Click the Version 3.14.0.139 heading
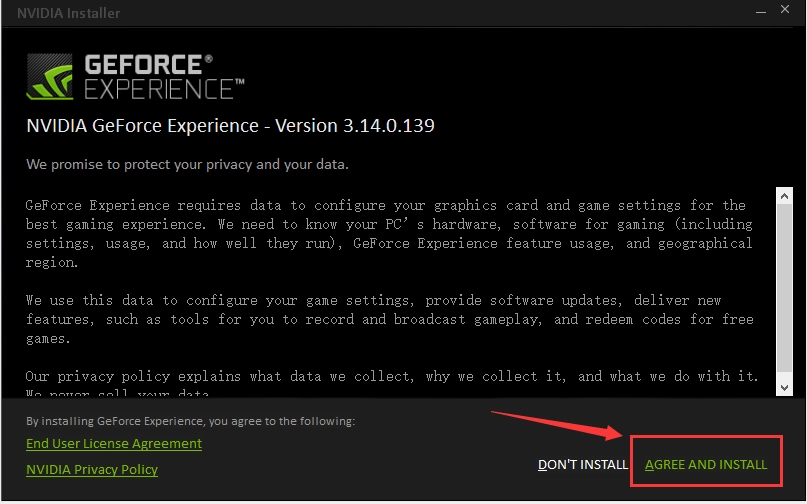Image resolution: width=807 pixels, height=504 pixels. (x=230, y=127)
